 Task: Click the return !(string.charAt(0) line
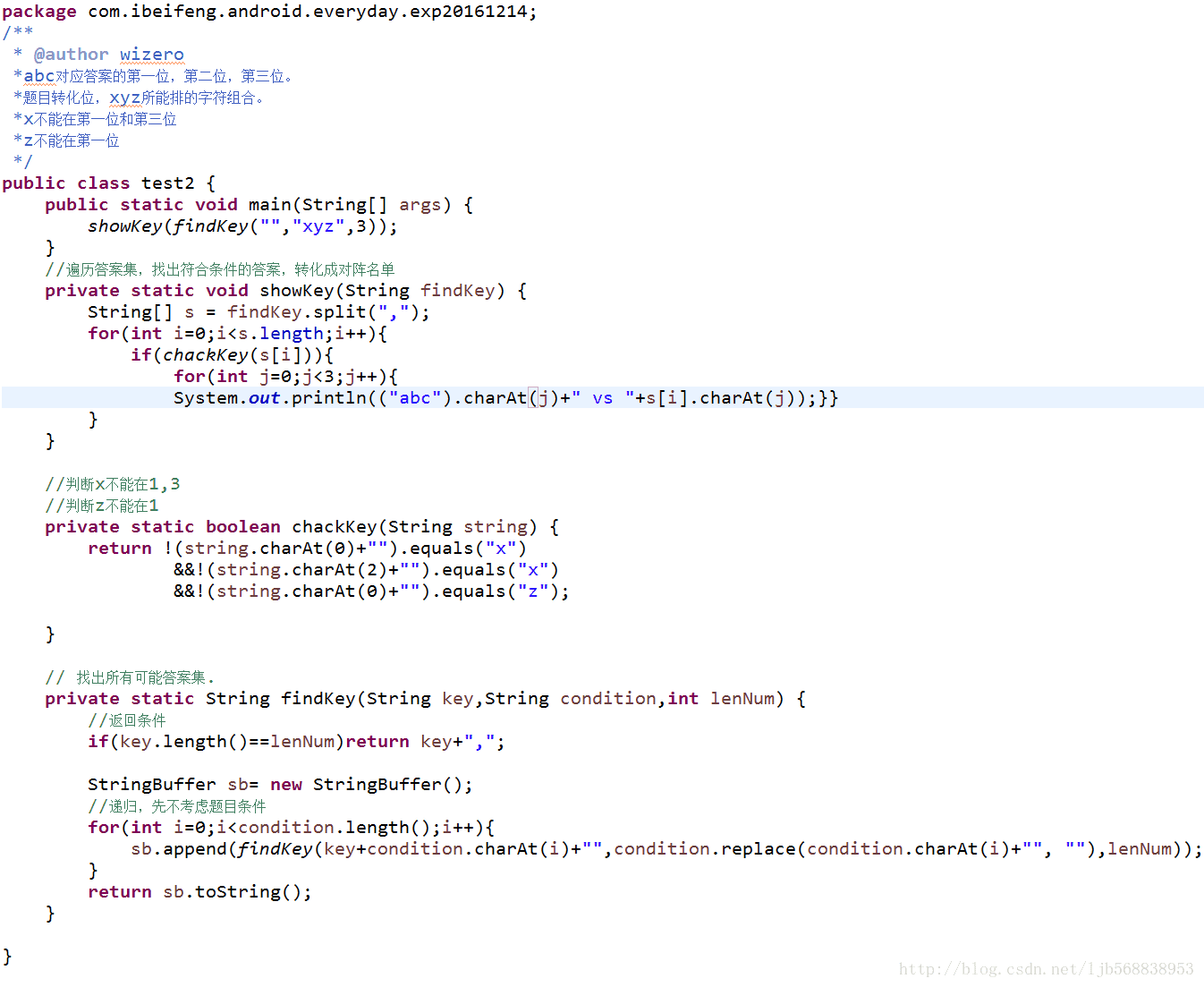[308, 549]
